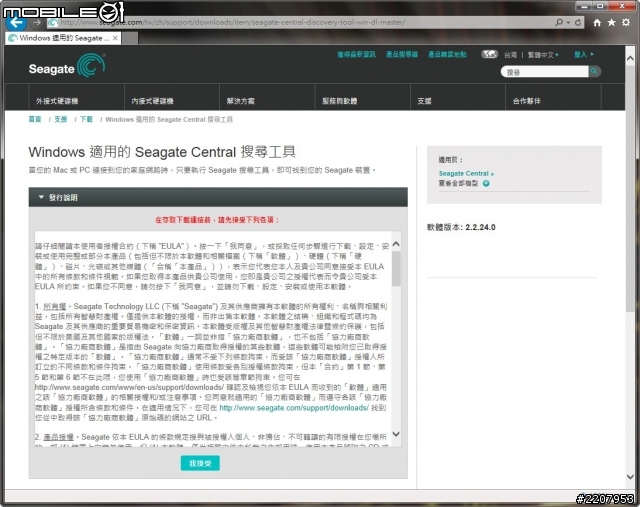Close the Windows 適用的 Seagate tab
This screenshot has width=640, height=507.
[x=115, y=38]
